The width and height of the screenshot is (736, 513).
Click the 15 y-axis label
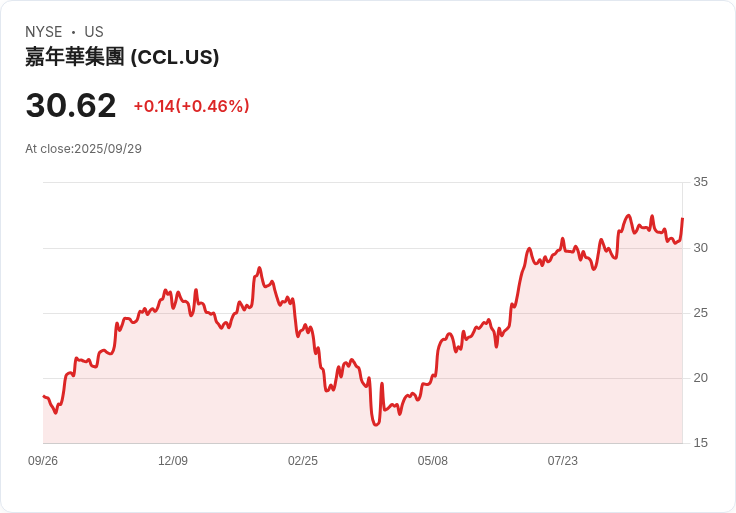coord(700,443)
